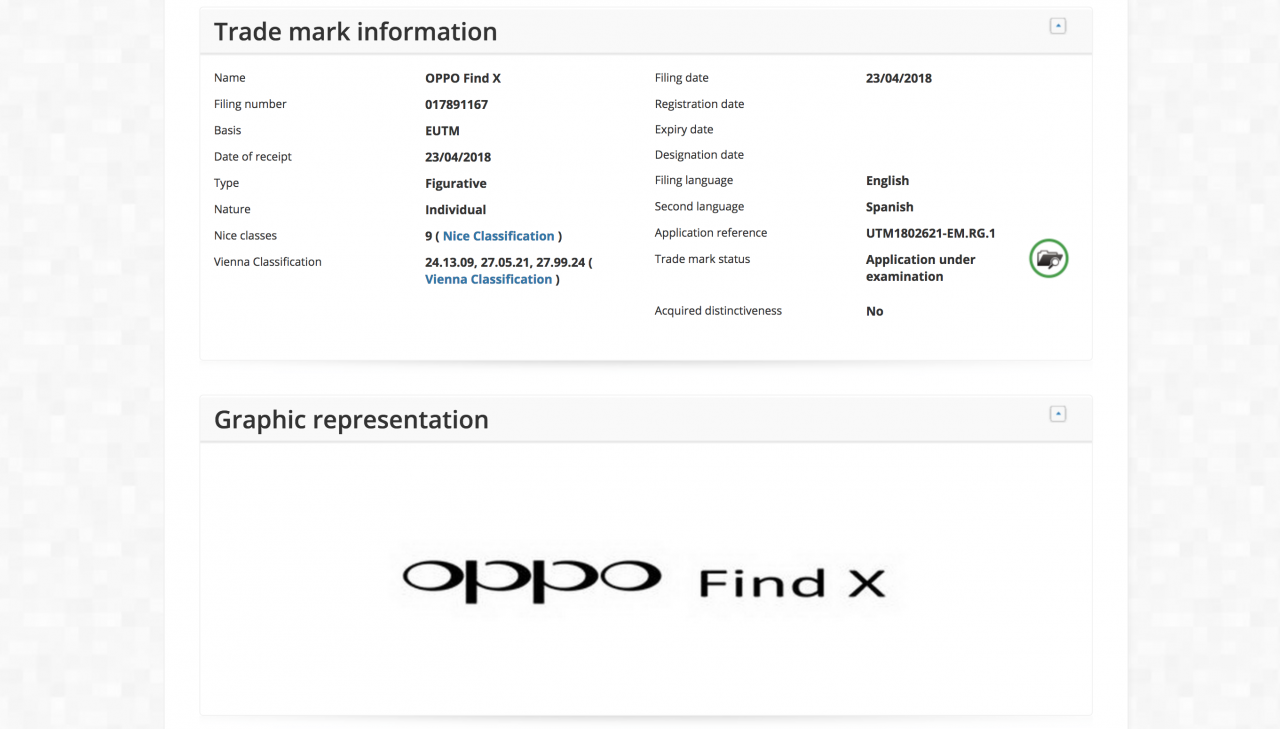Click the Trade mark status label
This screenshot has width=1280, height=729.
coord(703,259)
